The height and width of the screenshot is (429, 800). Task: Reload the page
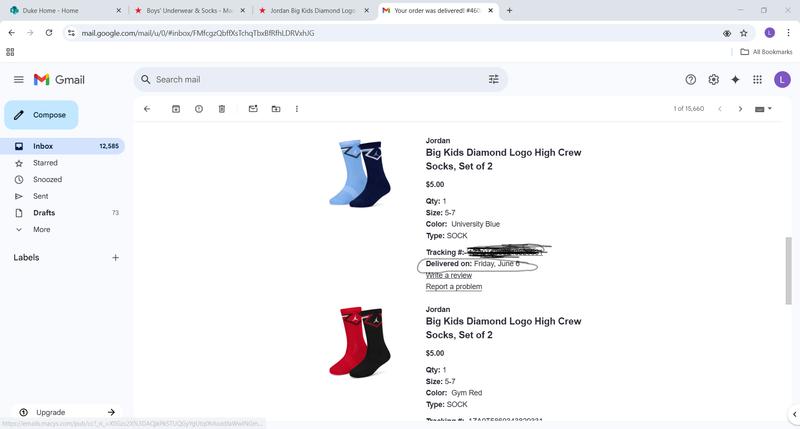pyautogui.click(x=49, y=33)
